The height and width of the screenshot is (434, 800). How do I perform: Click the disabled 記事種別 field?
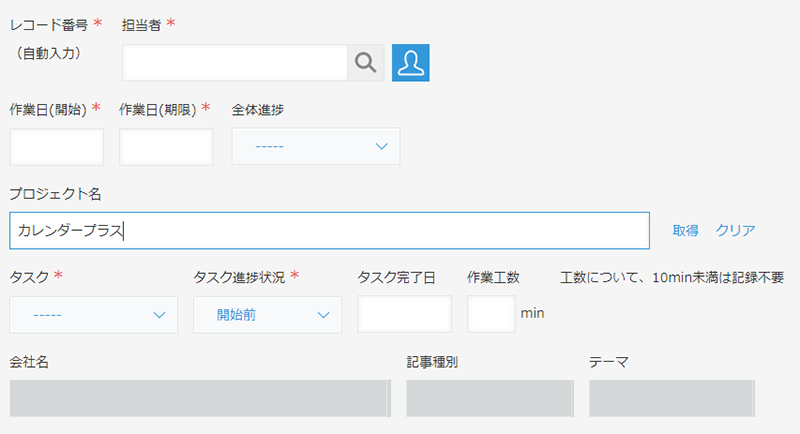[x=490, y=398]
